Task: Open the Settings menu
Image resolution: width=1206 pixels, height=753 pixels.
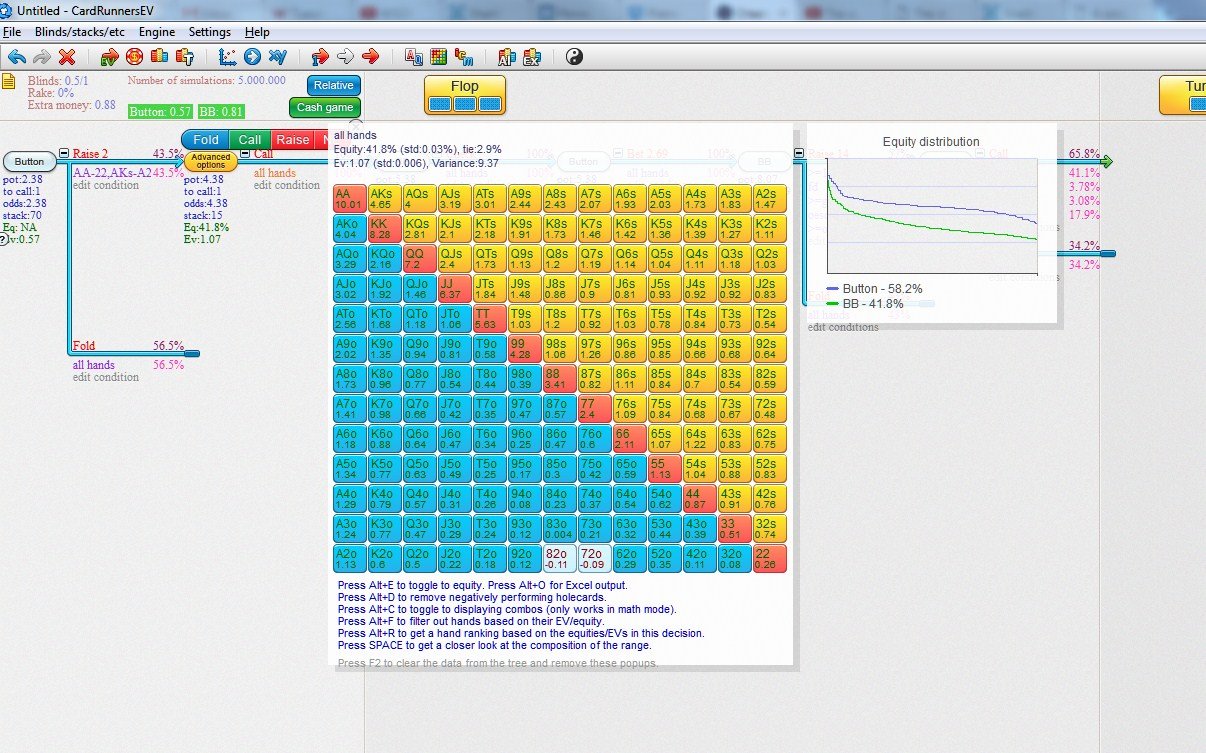Action: pos(210,32)
